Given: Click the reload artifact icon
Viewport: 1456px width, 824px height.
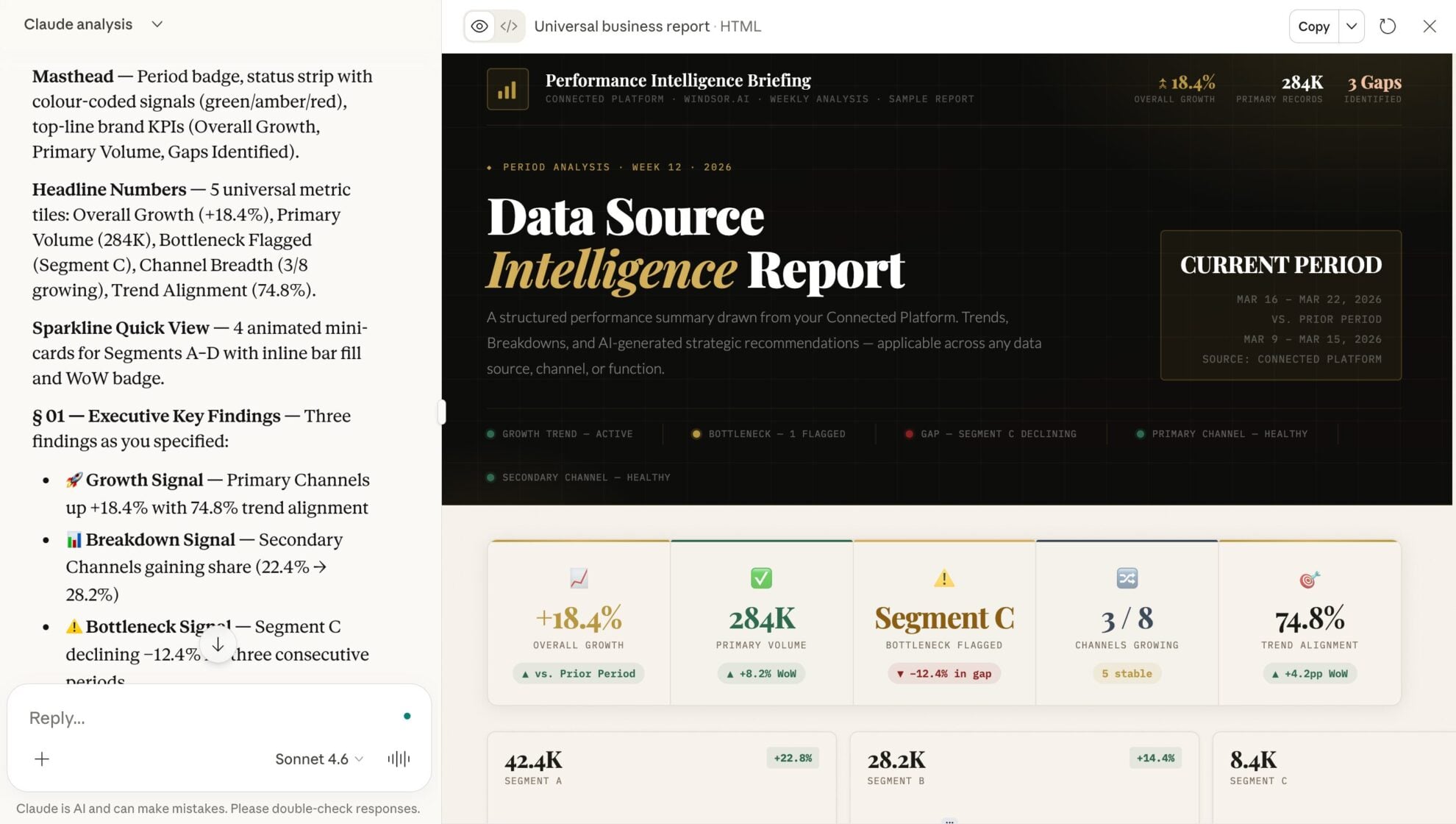Looking at the screenshot, I should [1388, 26].
